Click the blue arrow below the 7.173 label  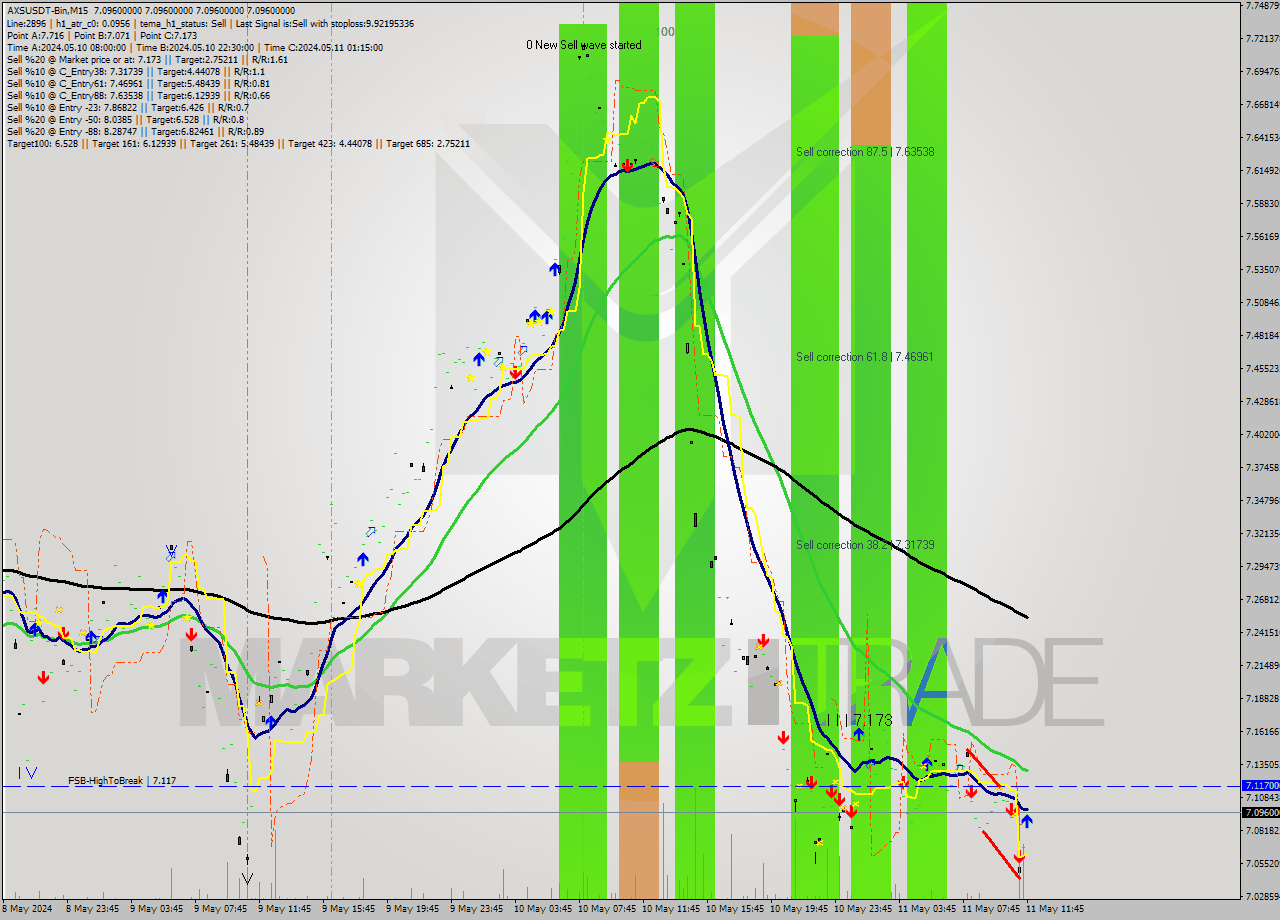pyautogui.click(x=858, y=735)
